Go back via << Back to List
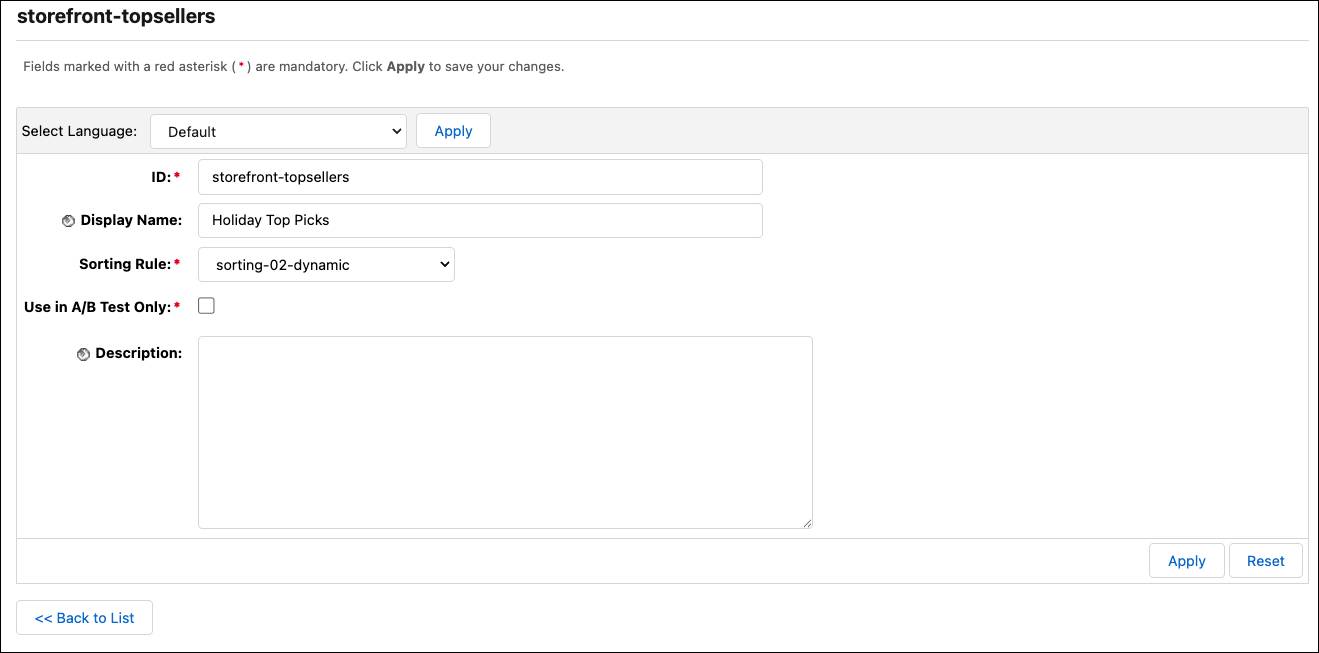The width and height of the screenshot is (1319, 653). pos(85,618)
